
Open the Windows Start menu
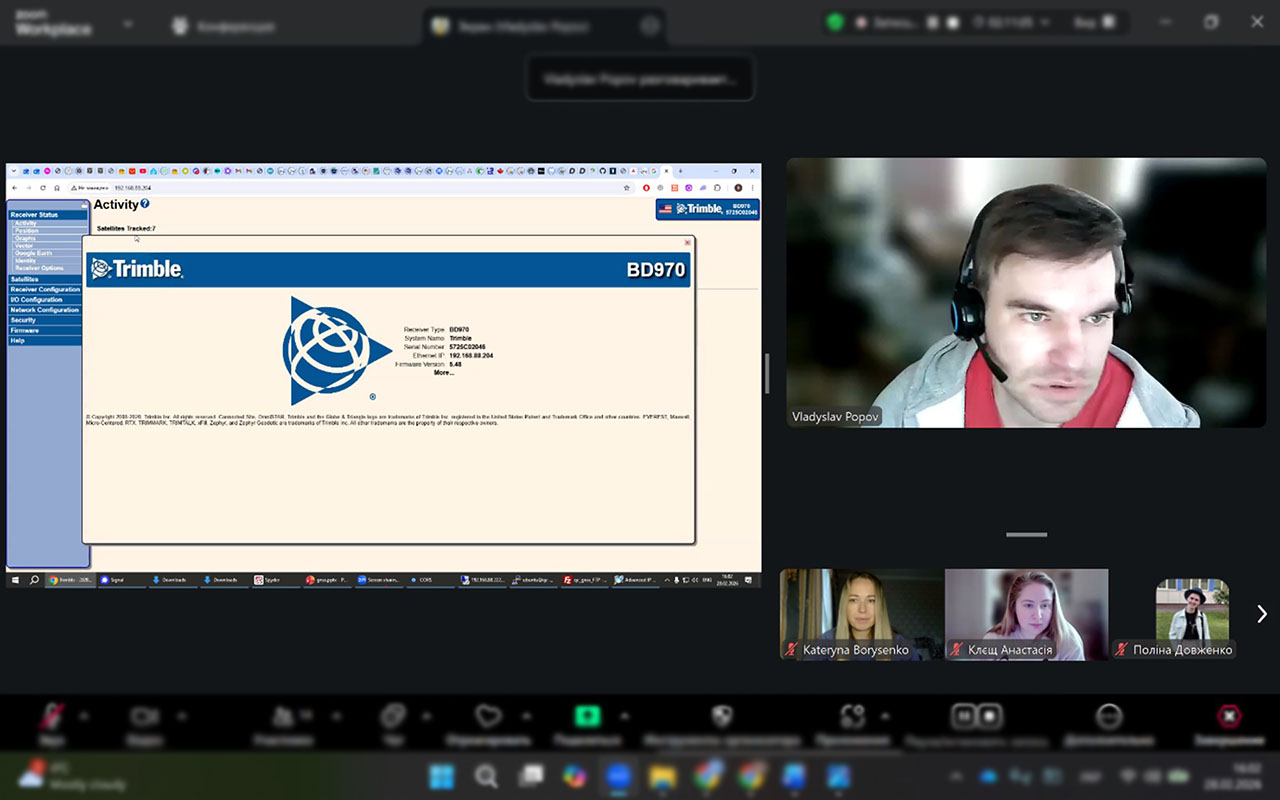point(441,777)
